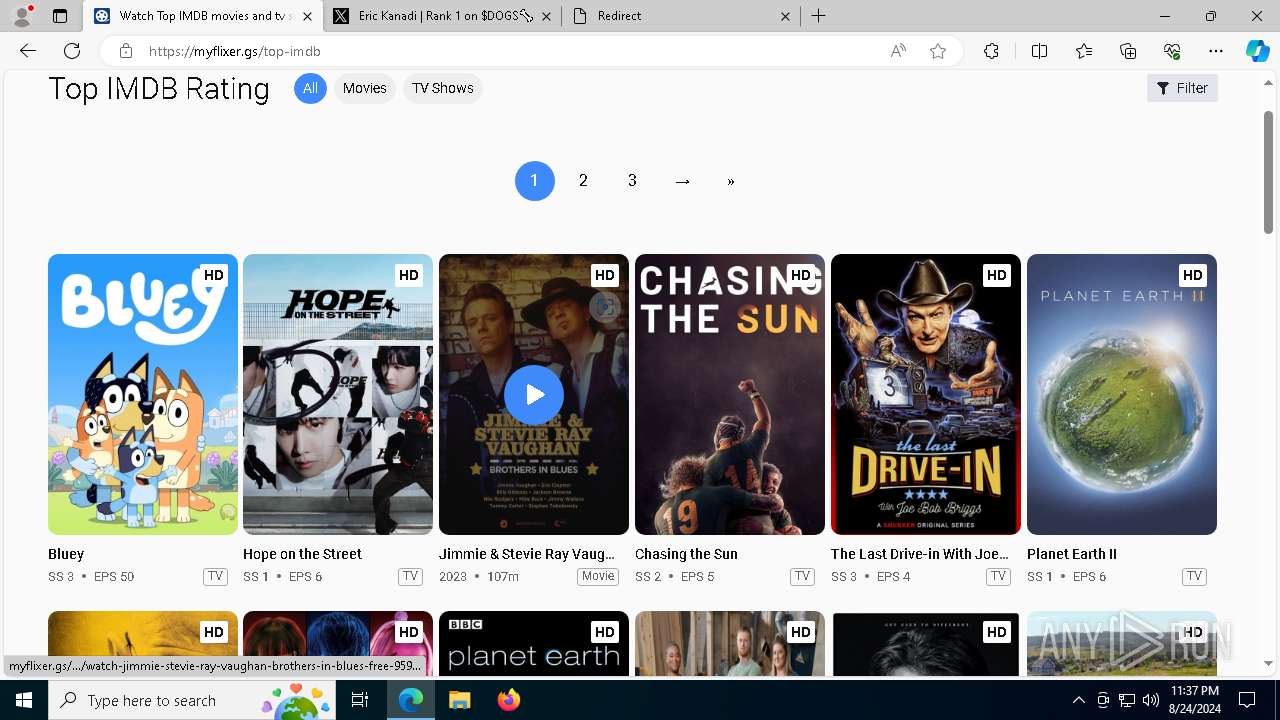
Task: Go to next page arrow
Action: click(x=682, y=181)
